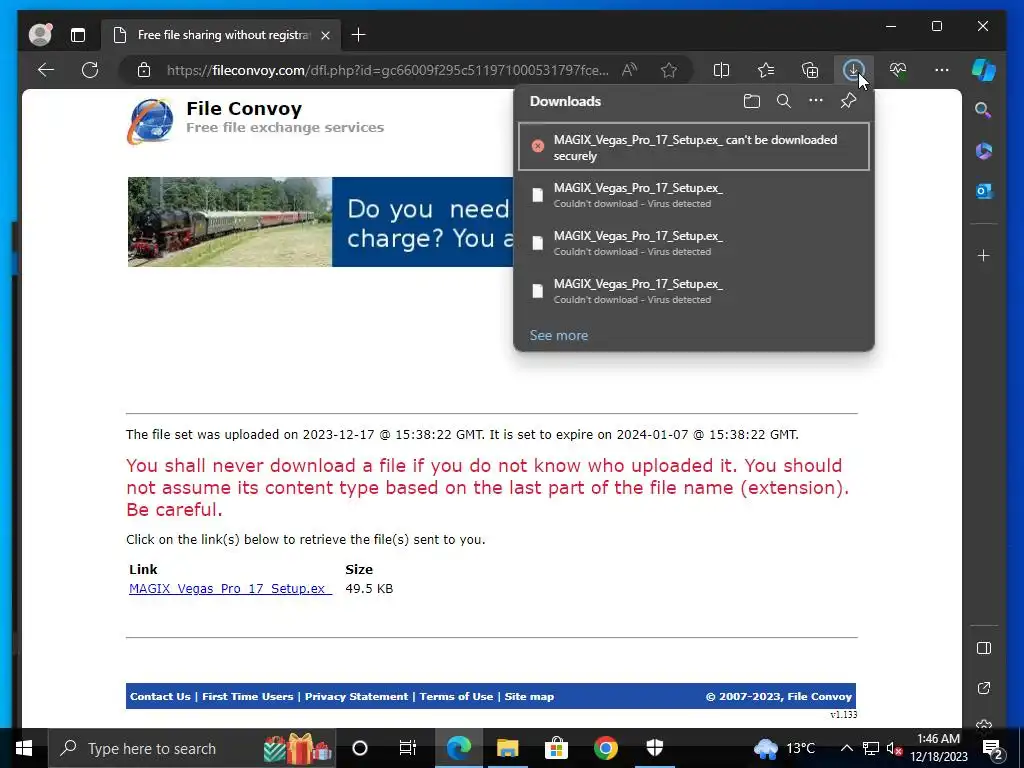This screenshot has height=768, width=1024.
Task: Open downloads folder in Downloads panel
Action: click(x=752, y=101)
